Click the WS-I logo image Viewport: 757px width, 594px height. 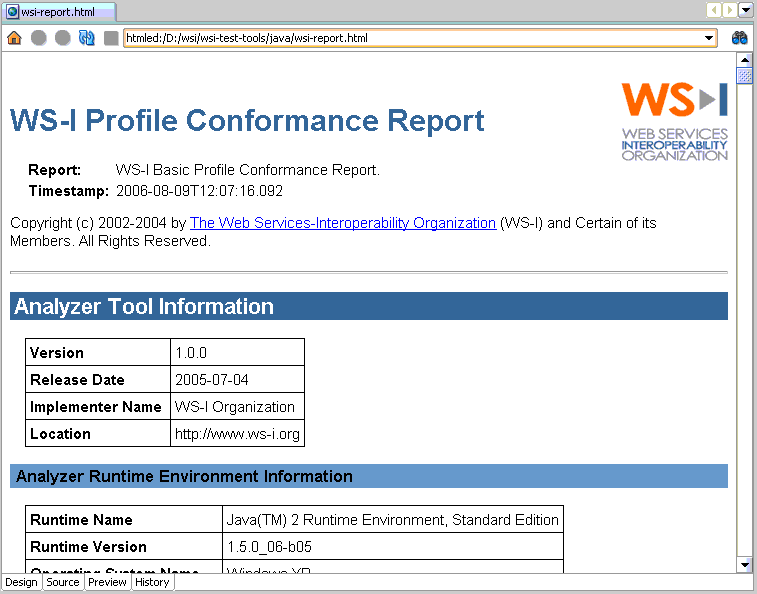coord(674,121)
